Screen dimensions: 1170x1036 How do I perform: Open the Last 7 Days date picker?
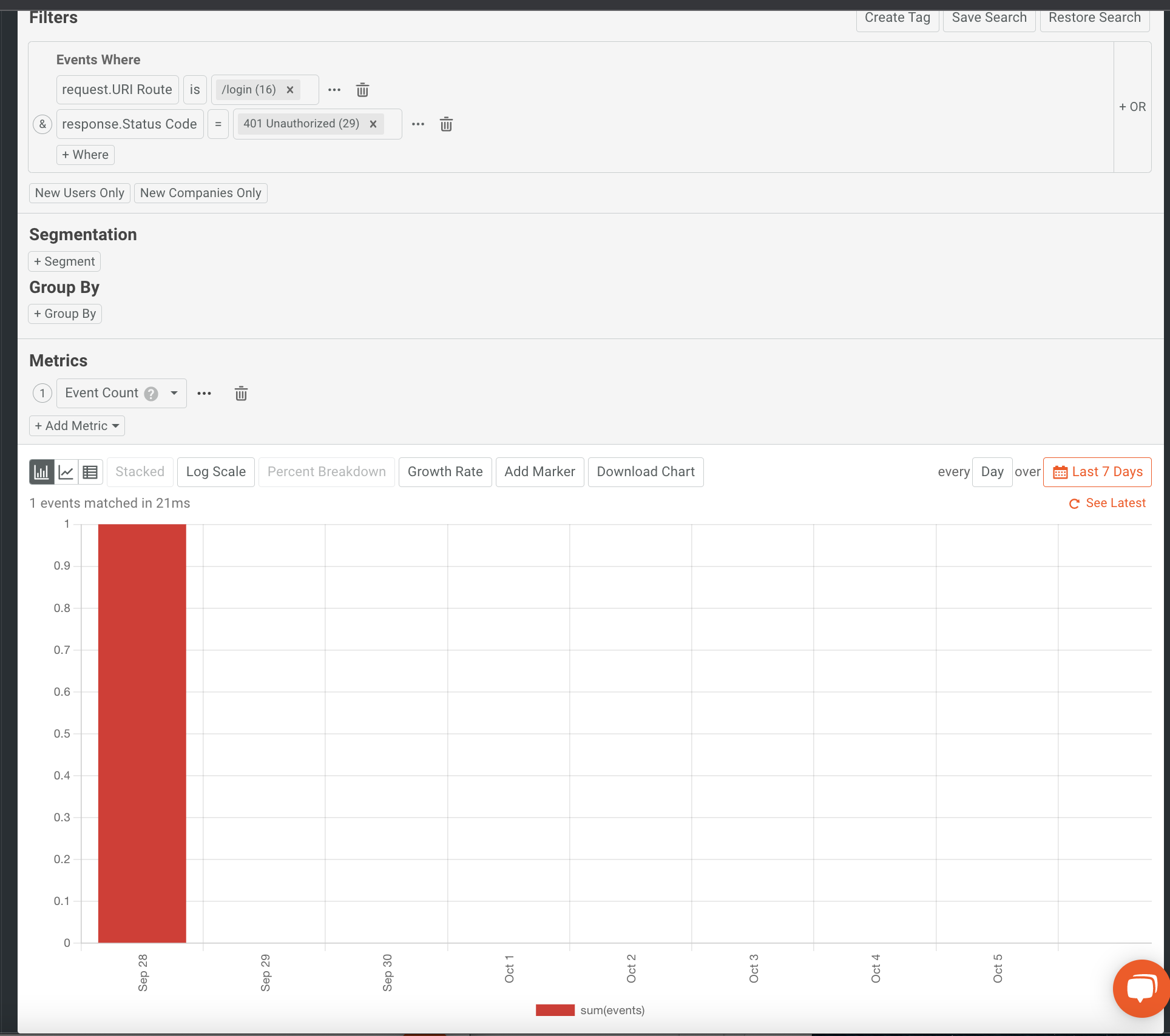click(1097, 472)
